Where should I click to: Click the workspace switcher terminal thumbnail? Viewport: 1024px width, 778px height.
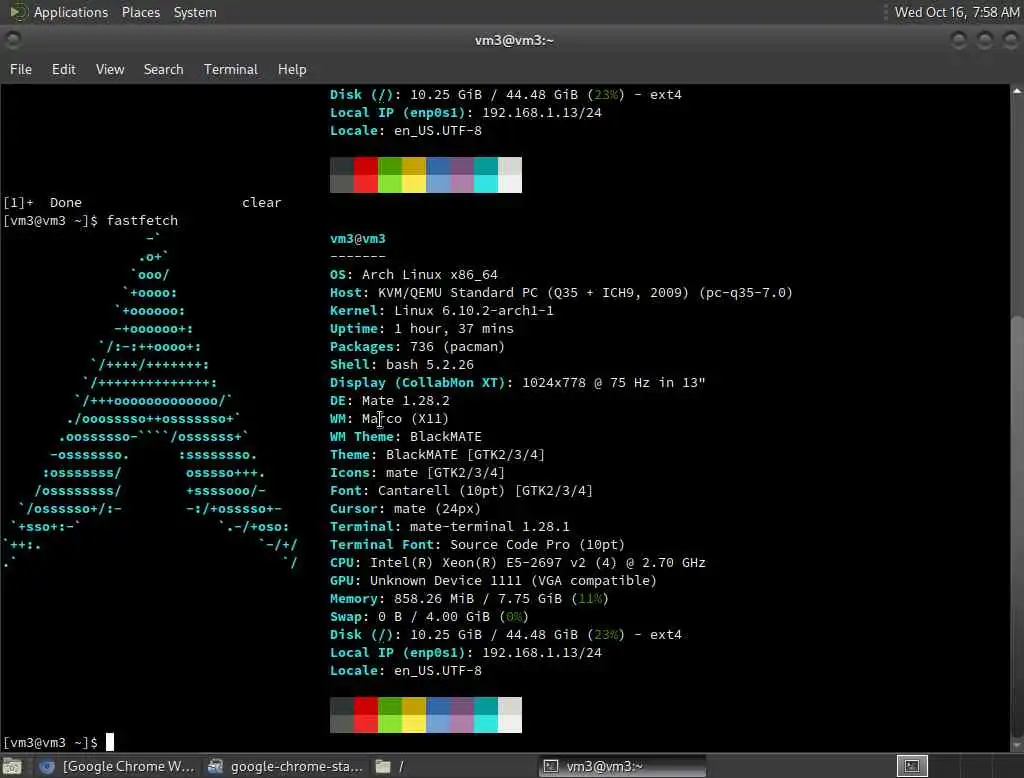pyautogui.click(x=912, y=766)
